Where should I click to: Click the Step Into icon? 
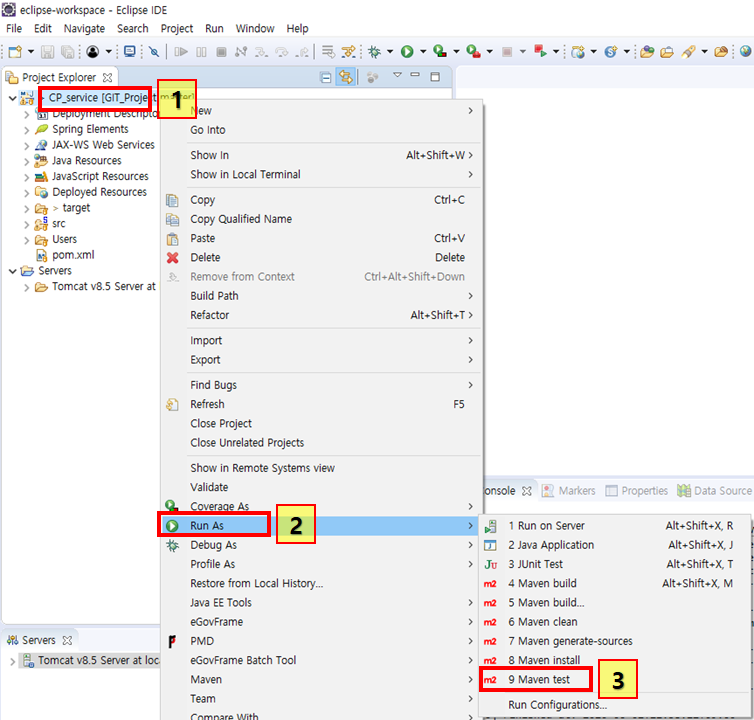click(x=261, y=51)
